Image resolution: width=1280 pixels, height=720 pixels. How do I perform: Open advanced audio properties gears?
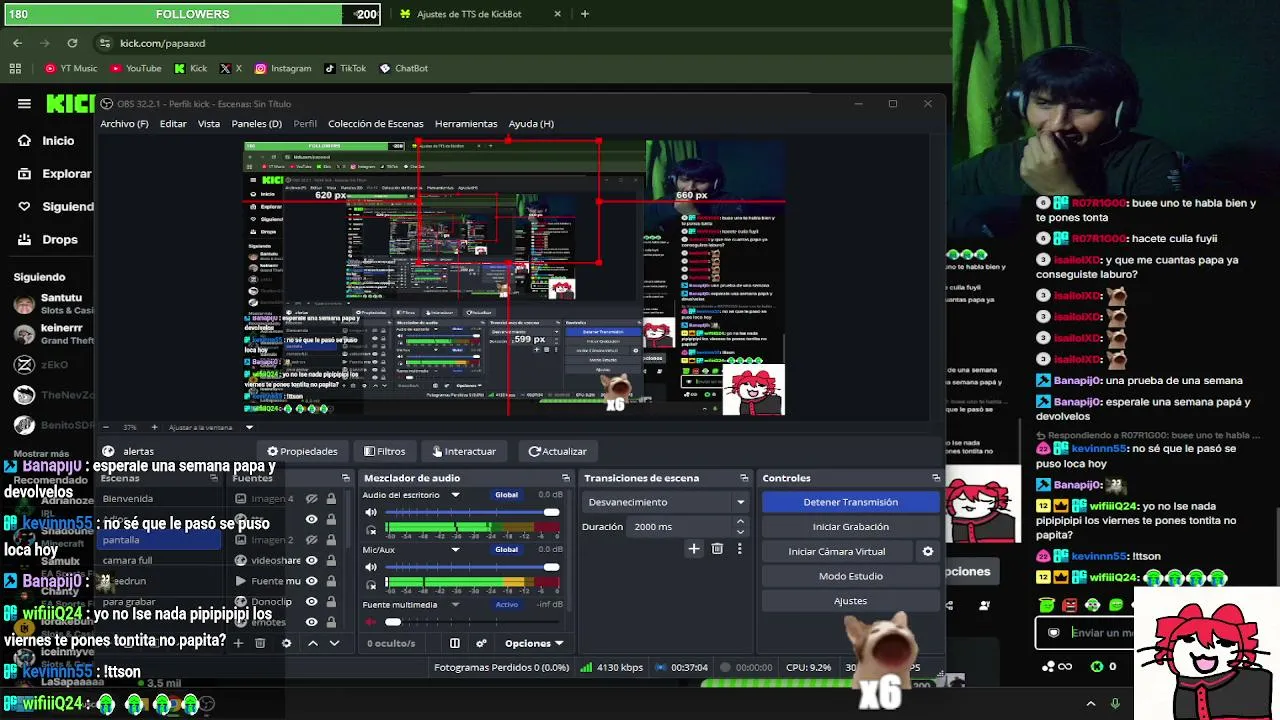pos(481,643)
